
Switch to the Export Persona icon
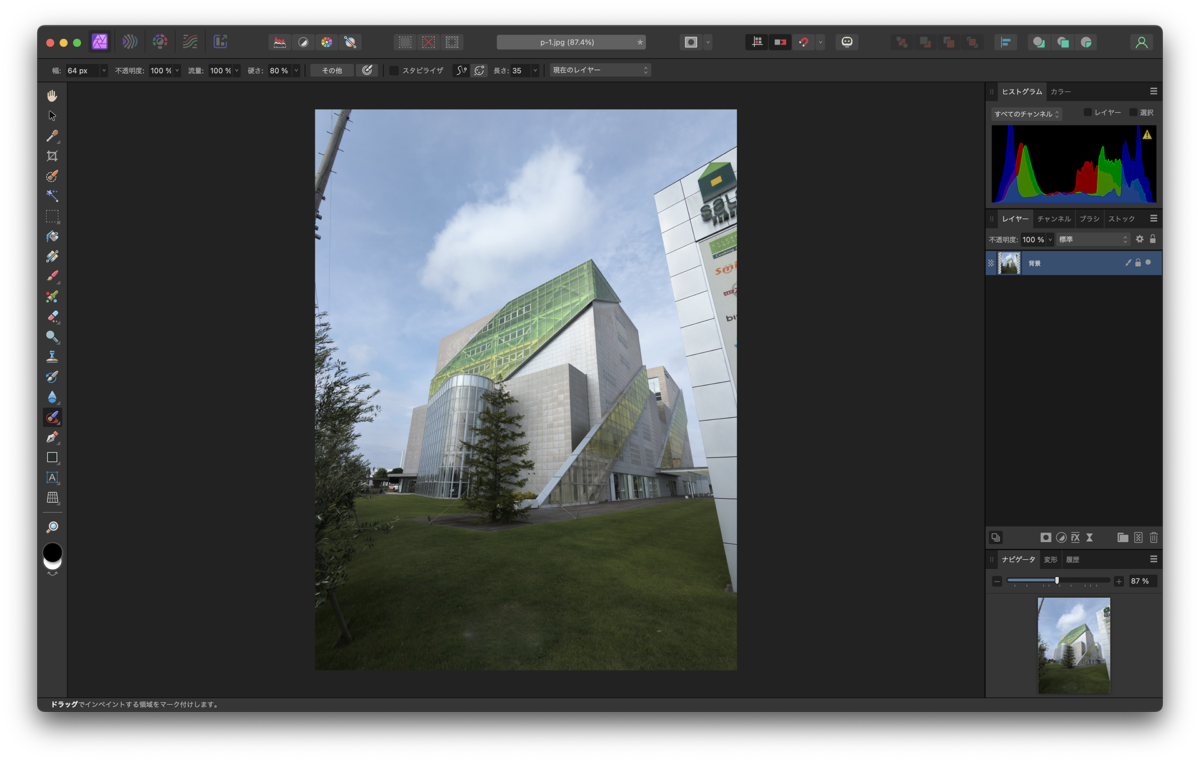click(x=220, y=42)
